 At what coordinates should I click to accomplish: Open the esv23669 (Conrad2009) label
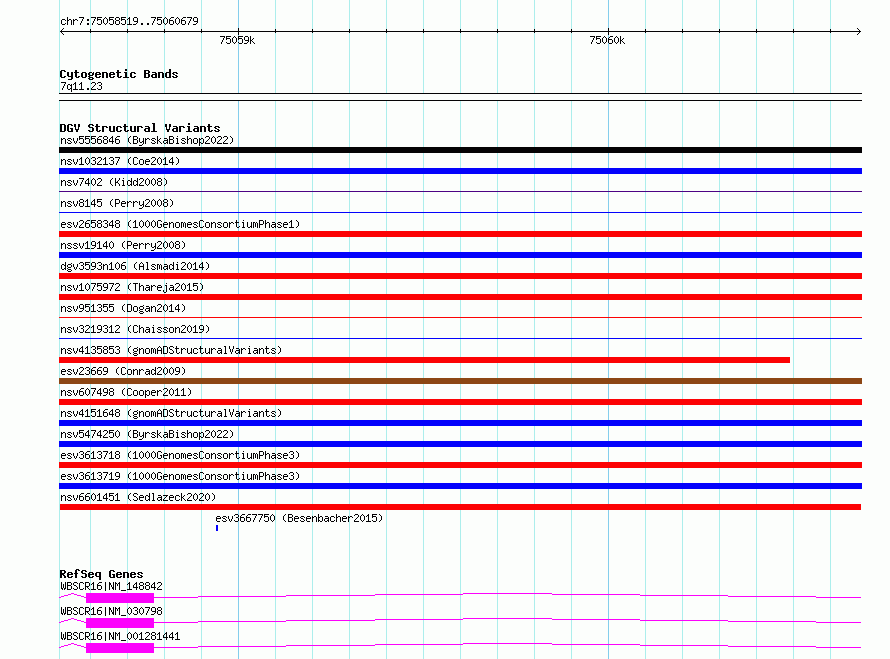tap(123, 371)
